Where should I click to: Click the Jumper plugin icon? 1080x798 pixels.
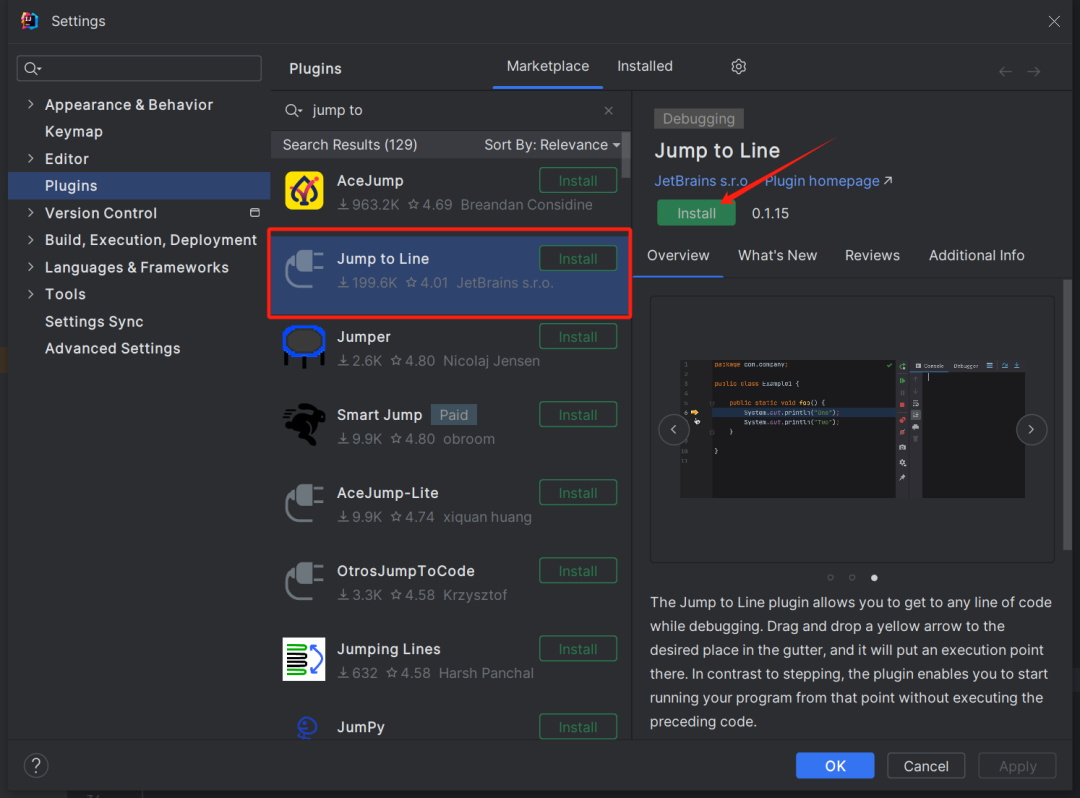coord(304,345)
